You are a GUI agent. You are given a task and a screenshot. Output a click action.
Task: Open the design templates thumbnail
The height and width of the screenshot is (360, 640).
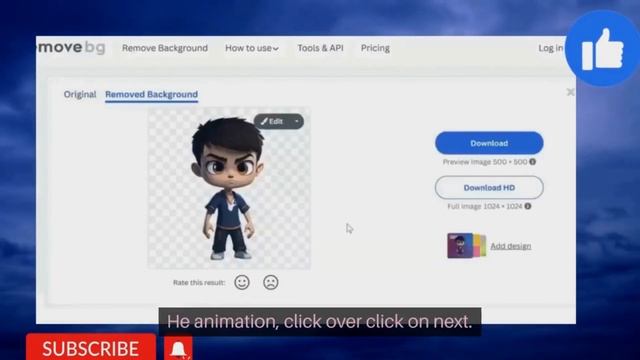(x=467, y=245)
